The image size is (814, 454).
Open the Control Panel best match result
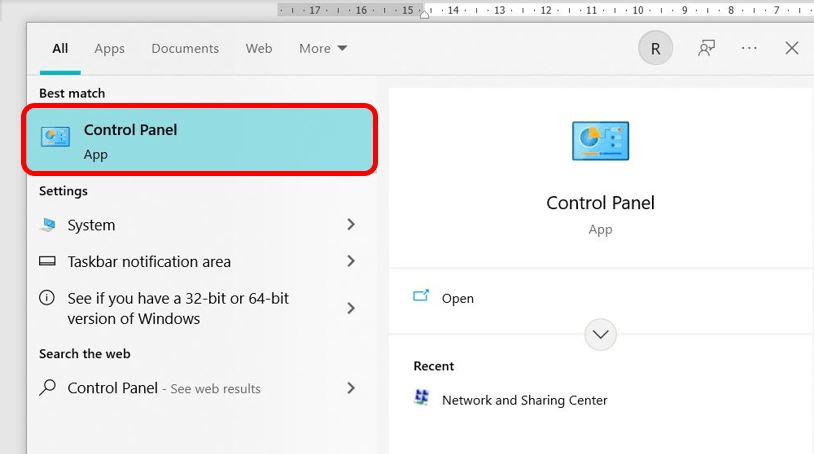(199, 140)
